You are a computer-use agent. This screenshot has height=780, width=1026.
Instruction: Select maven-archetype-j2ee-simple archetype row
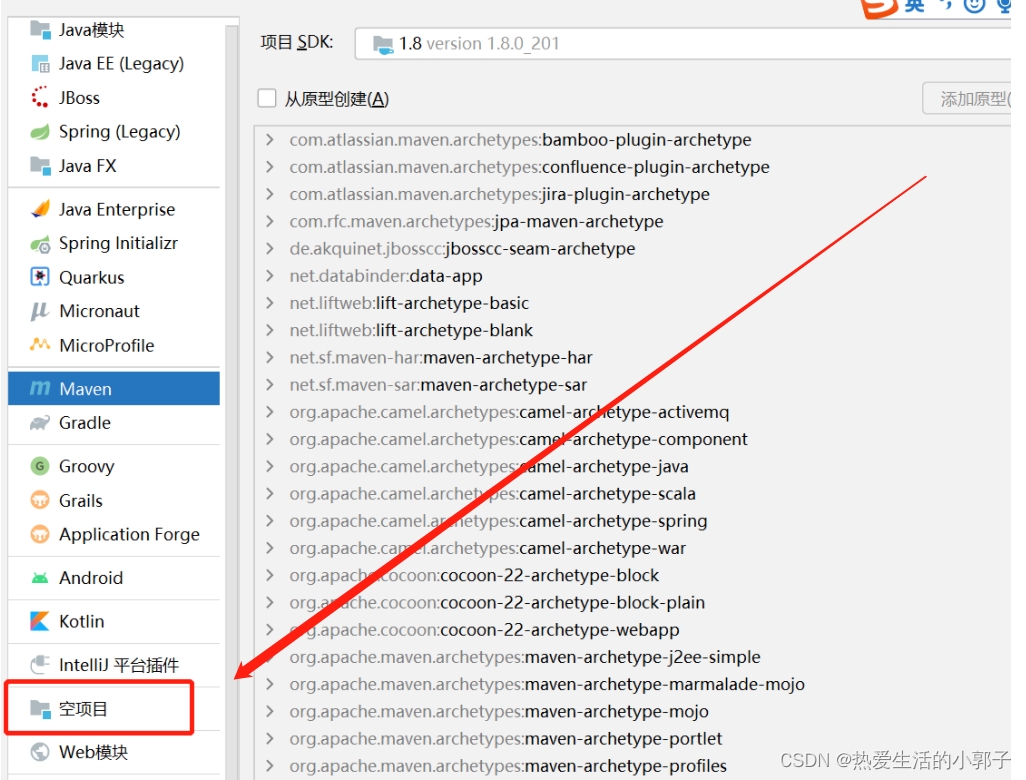631,657
